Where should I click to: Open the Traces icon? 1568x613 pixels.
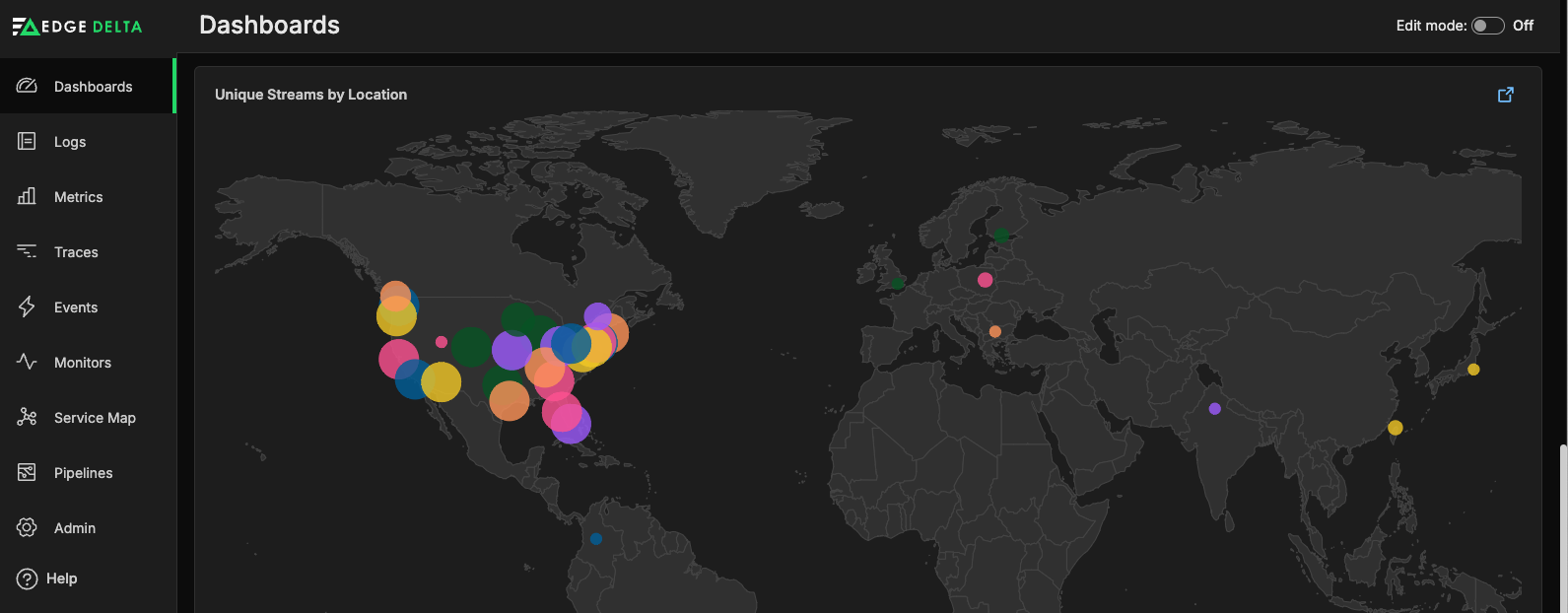tap(27, 252)
